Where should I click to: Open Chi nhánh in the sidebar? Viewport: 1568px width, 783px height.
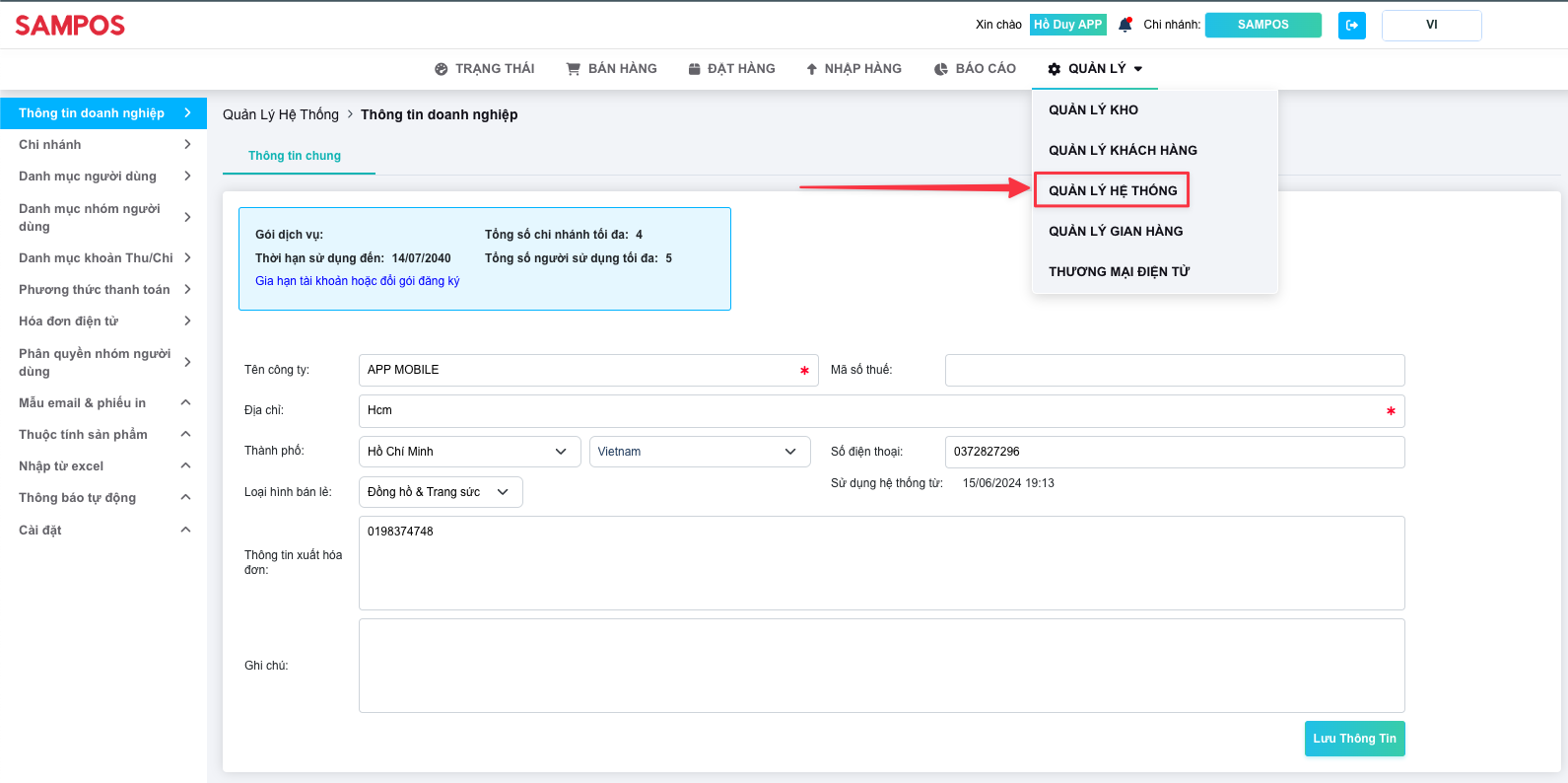tap(103, 145)
